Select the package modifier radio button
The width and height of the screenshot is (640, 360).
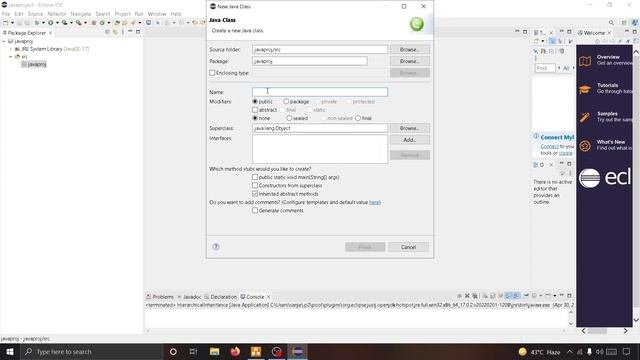286,101
